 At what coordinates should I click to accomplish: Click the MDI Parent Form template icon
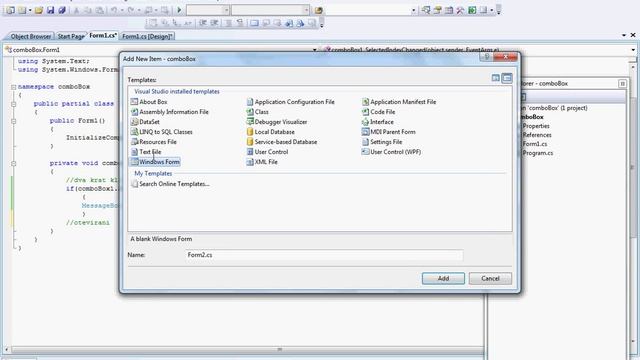point(365,132)
